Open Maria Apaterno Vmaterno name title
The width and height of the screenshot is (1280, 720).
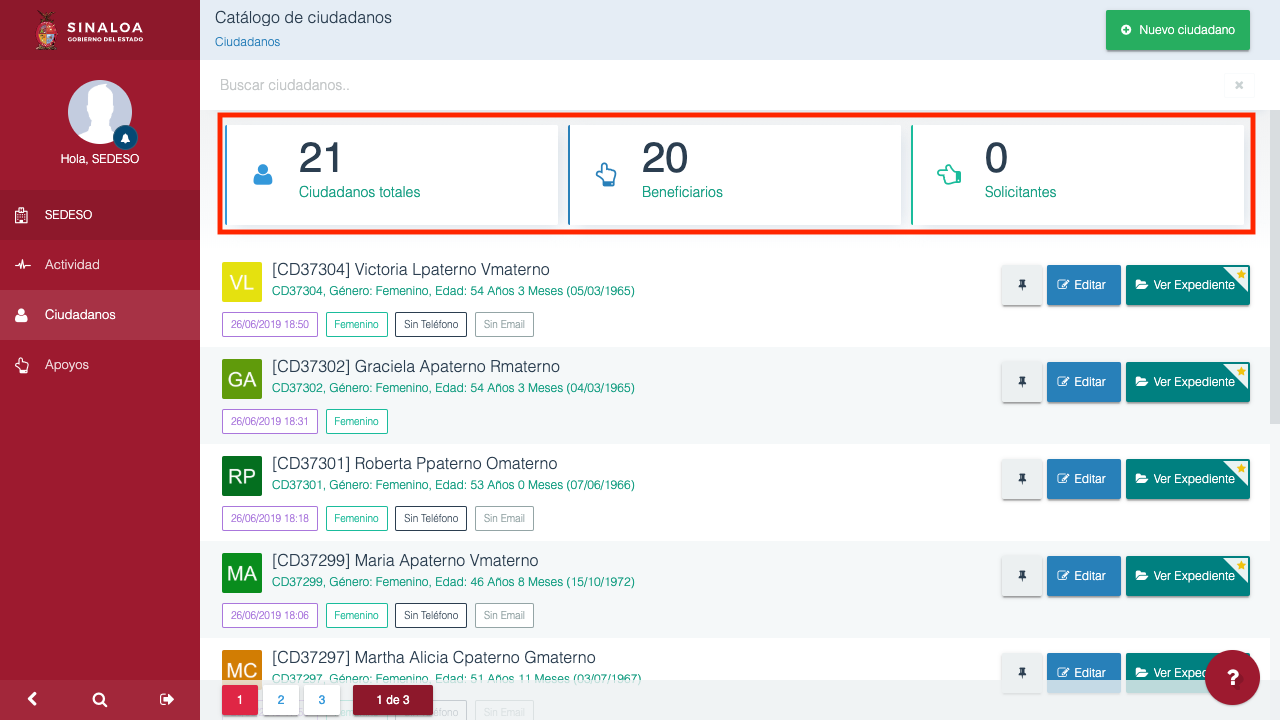coord(405,561)
